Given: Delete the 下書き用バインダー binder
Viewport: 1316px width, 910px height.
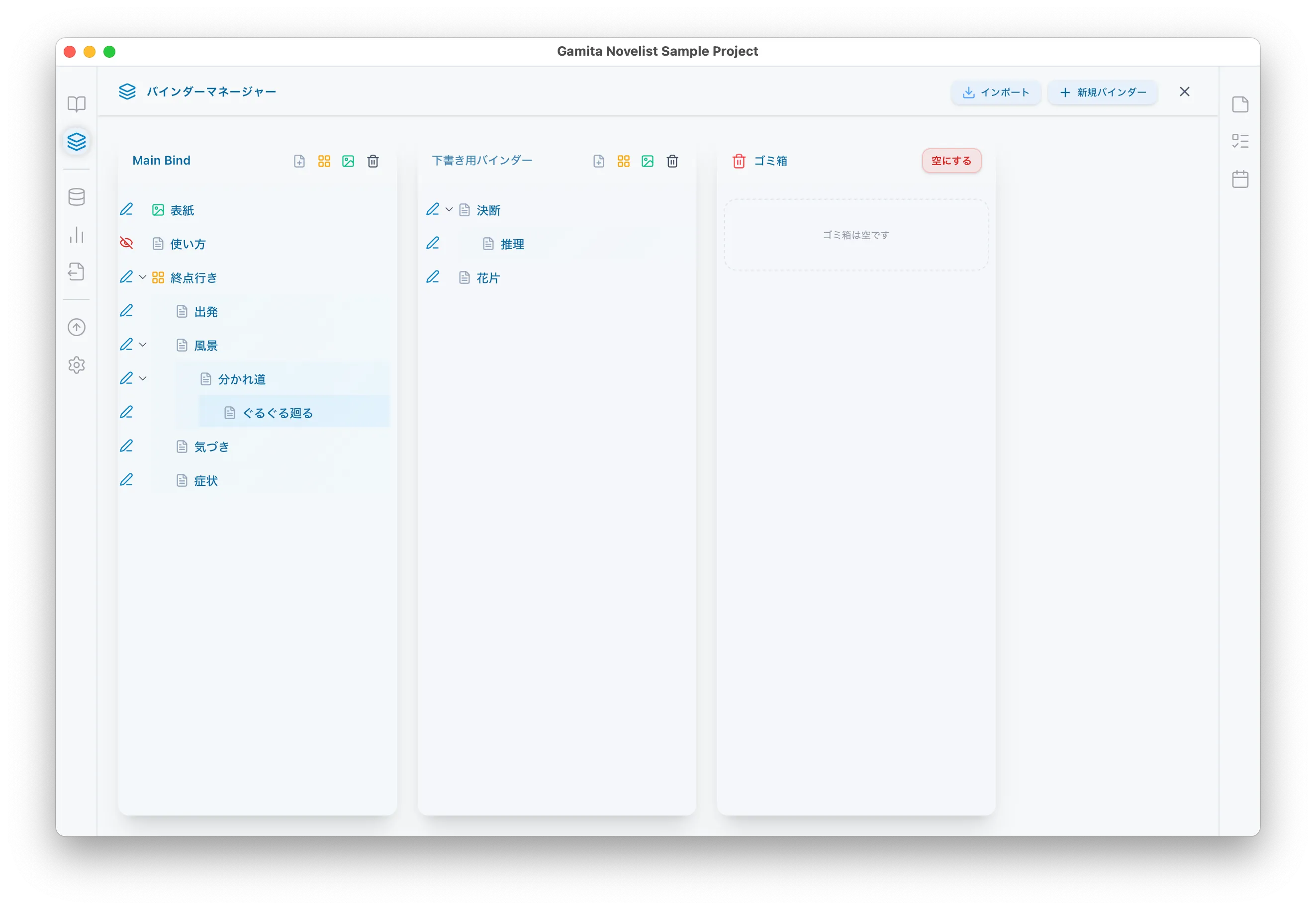Looking at the screenshot, I should [x=672, y=161].
